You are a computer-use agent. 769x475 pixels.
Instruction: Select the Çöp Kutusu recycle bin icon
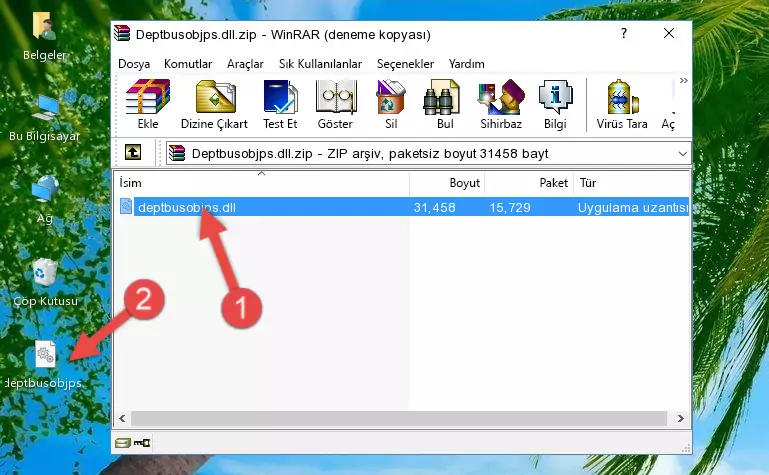[45, 273]
